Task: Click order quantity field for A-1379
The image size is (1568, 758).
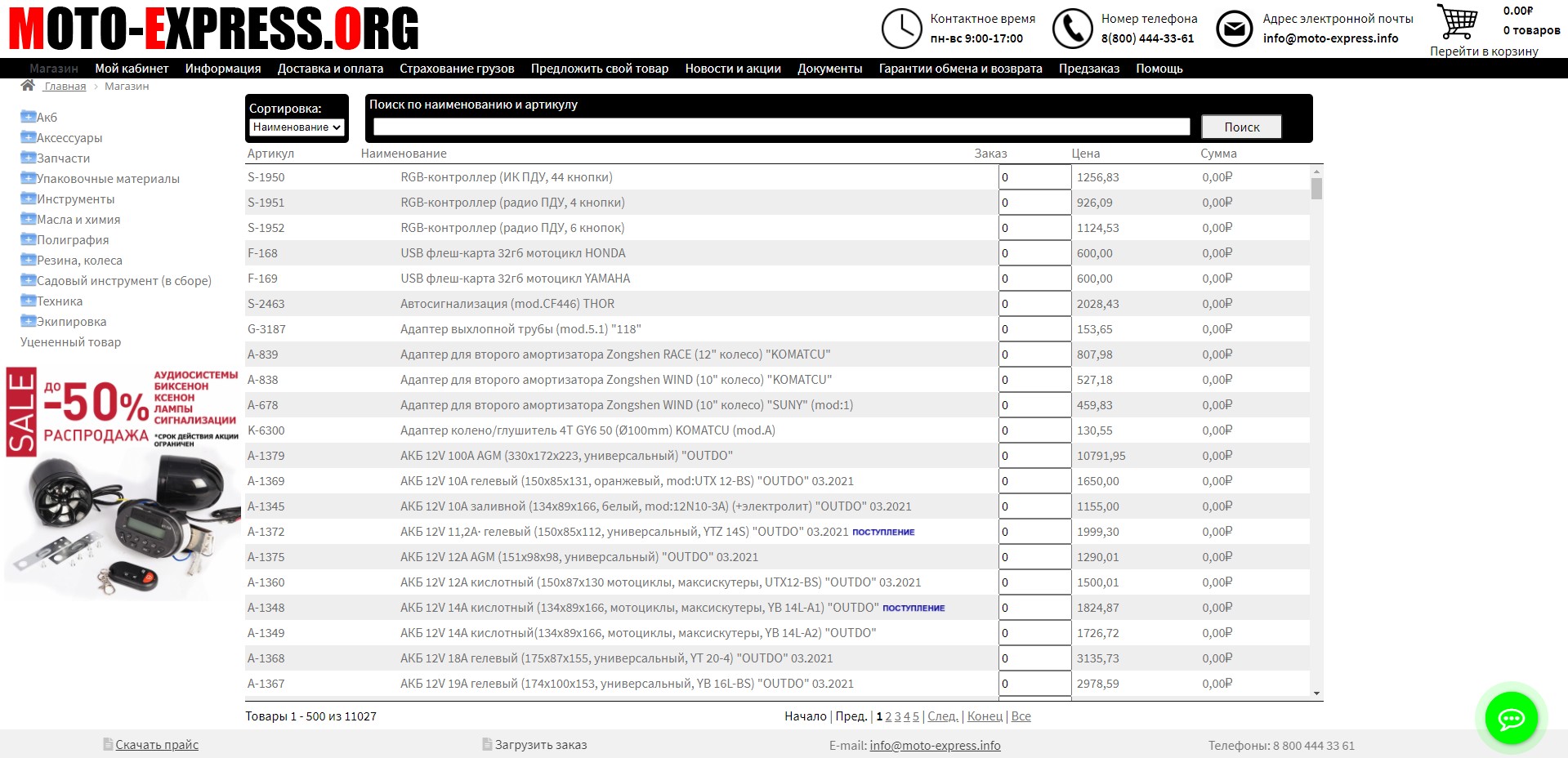Action: point(1034,456)
